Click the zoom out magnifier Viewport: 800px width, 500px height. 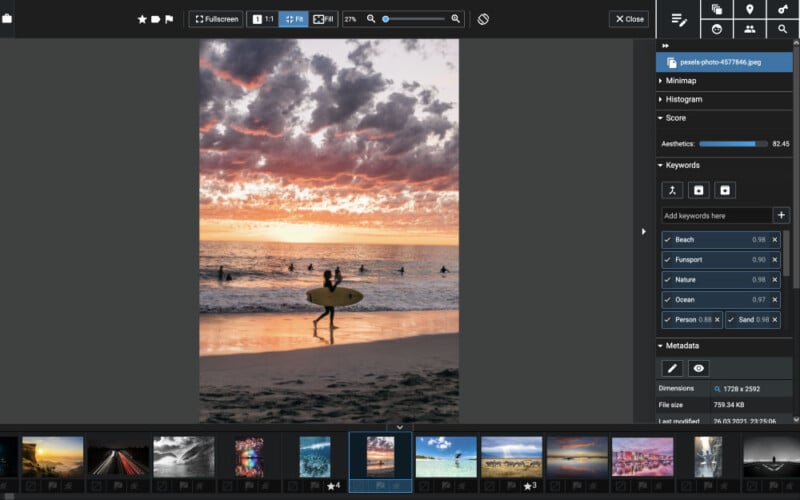pyautogui.click(x=371, y=19)
